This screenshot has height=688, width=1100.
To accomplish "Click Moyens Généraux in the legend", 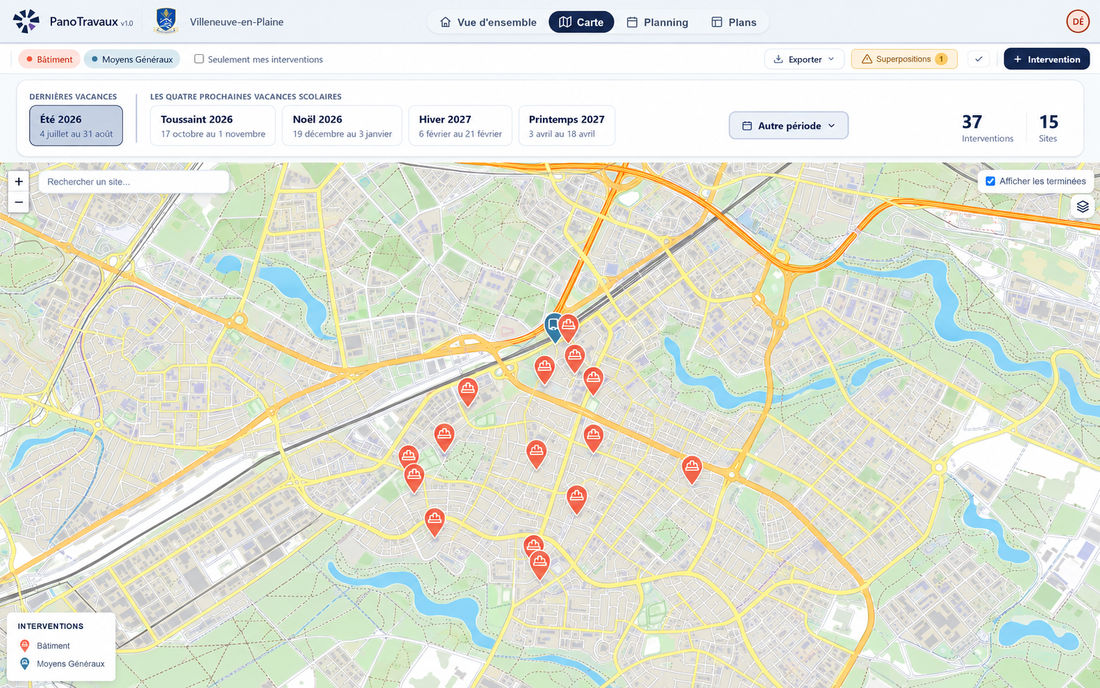I will (x=62, y=663).
